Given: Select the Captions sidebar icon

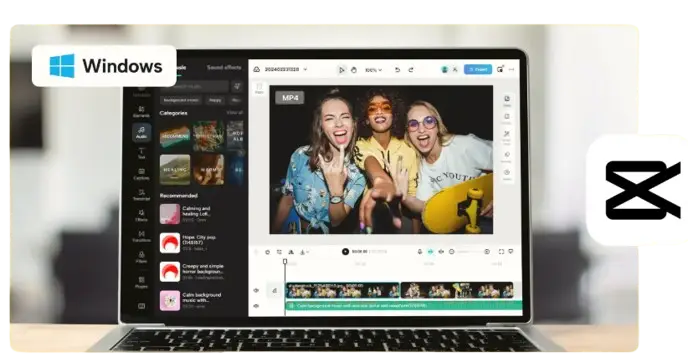Looking at the screenshot, I should (x=141, y=174).
